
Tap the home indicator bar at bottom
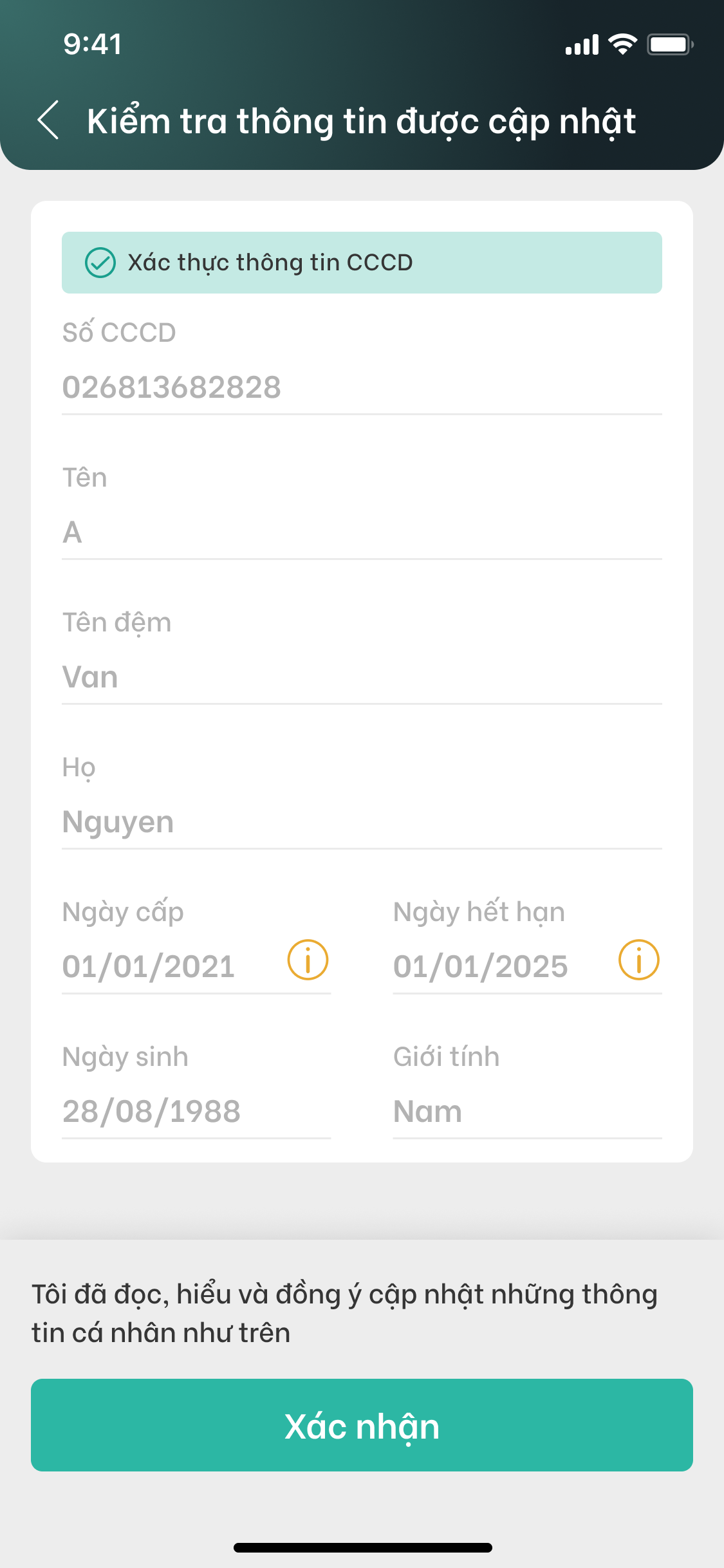point(362,1547)
